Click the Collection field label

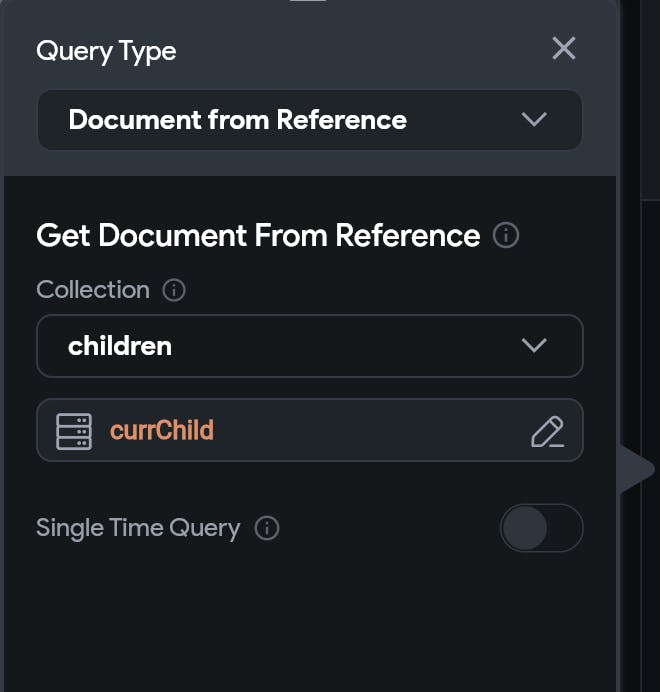93,290
